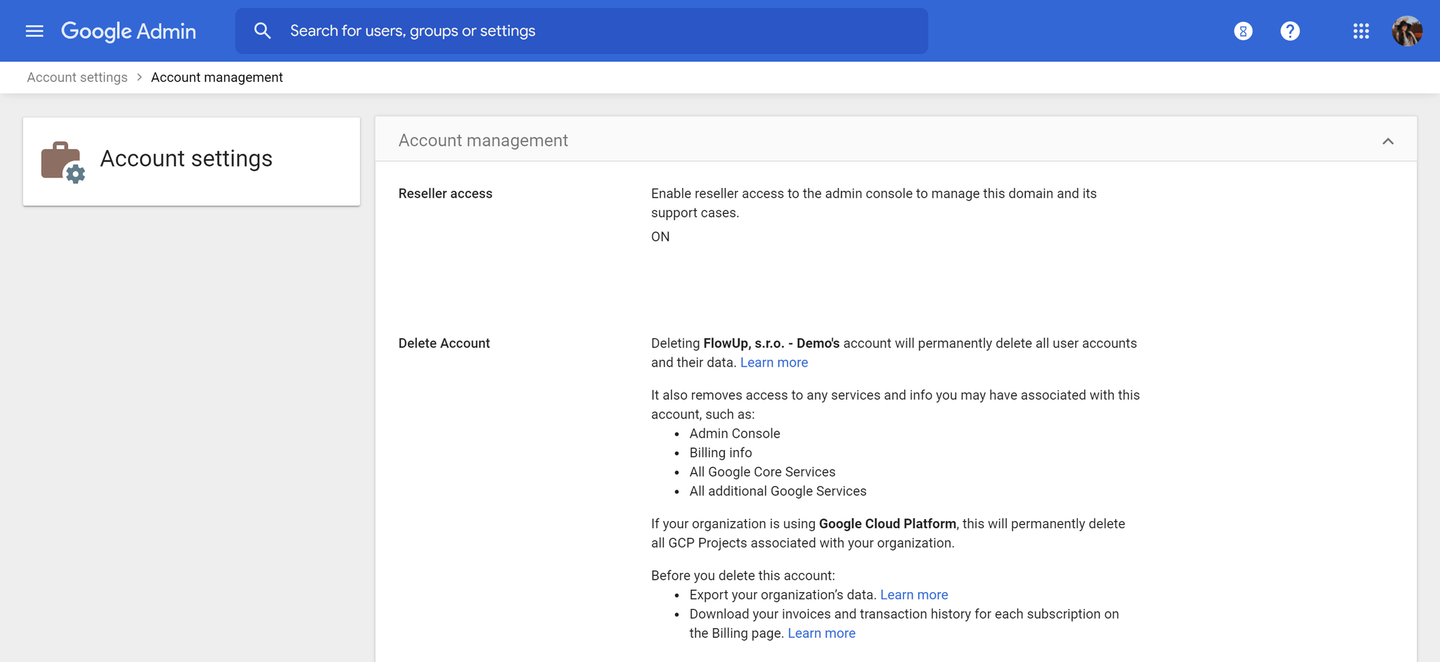1440x662 pixels.
Task: Open the hourglass tasks icon
Action: coord(1243,31)
